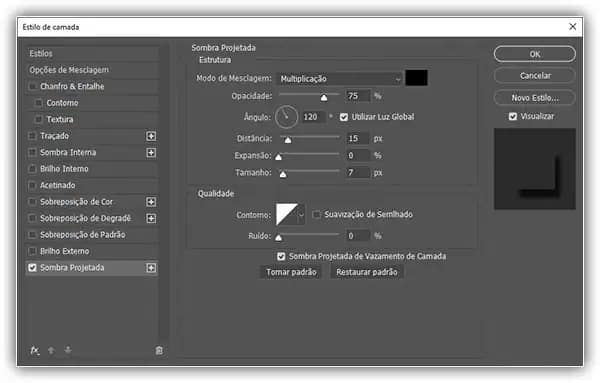Screen dimensions: 600x383
Task: Click the move effect up arrow
Action: pos(51,350)
